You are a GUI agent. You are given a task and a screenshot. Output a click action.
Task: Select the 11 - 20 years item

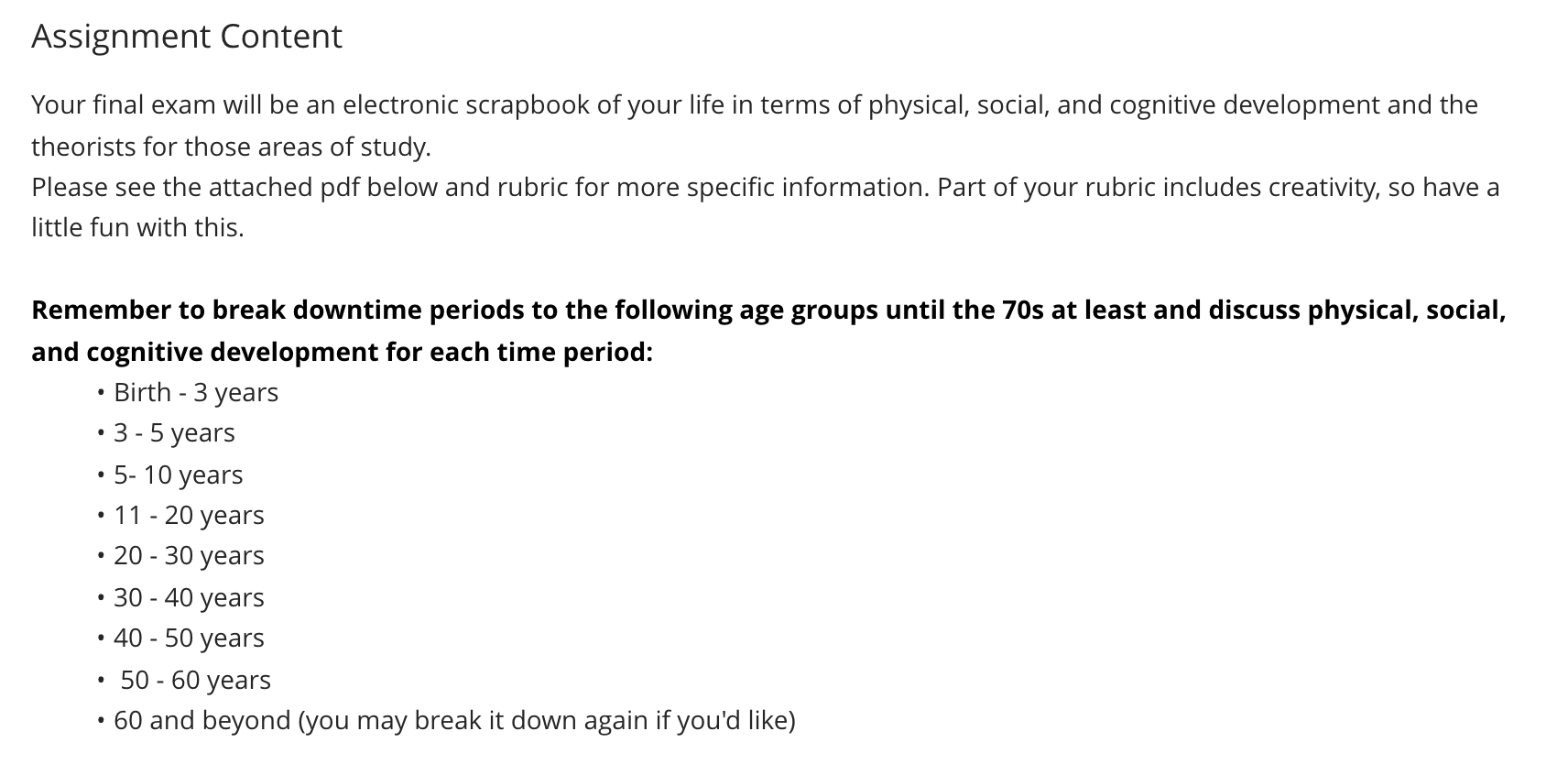tap(189, 515)
